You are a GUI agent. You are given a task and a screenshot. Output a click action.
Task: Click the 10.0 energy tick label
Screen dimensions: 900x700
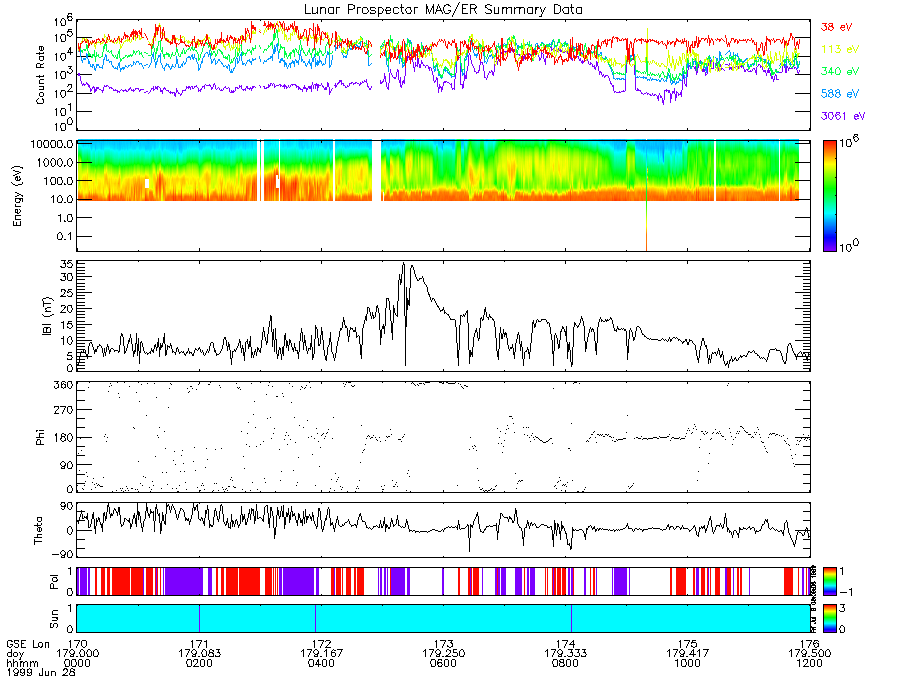click(60, 199)
